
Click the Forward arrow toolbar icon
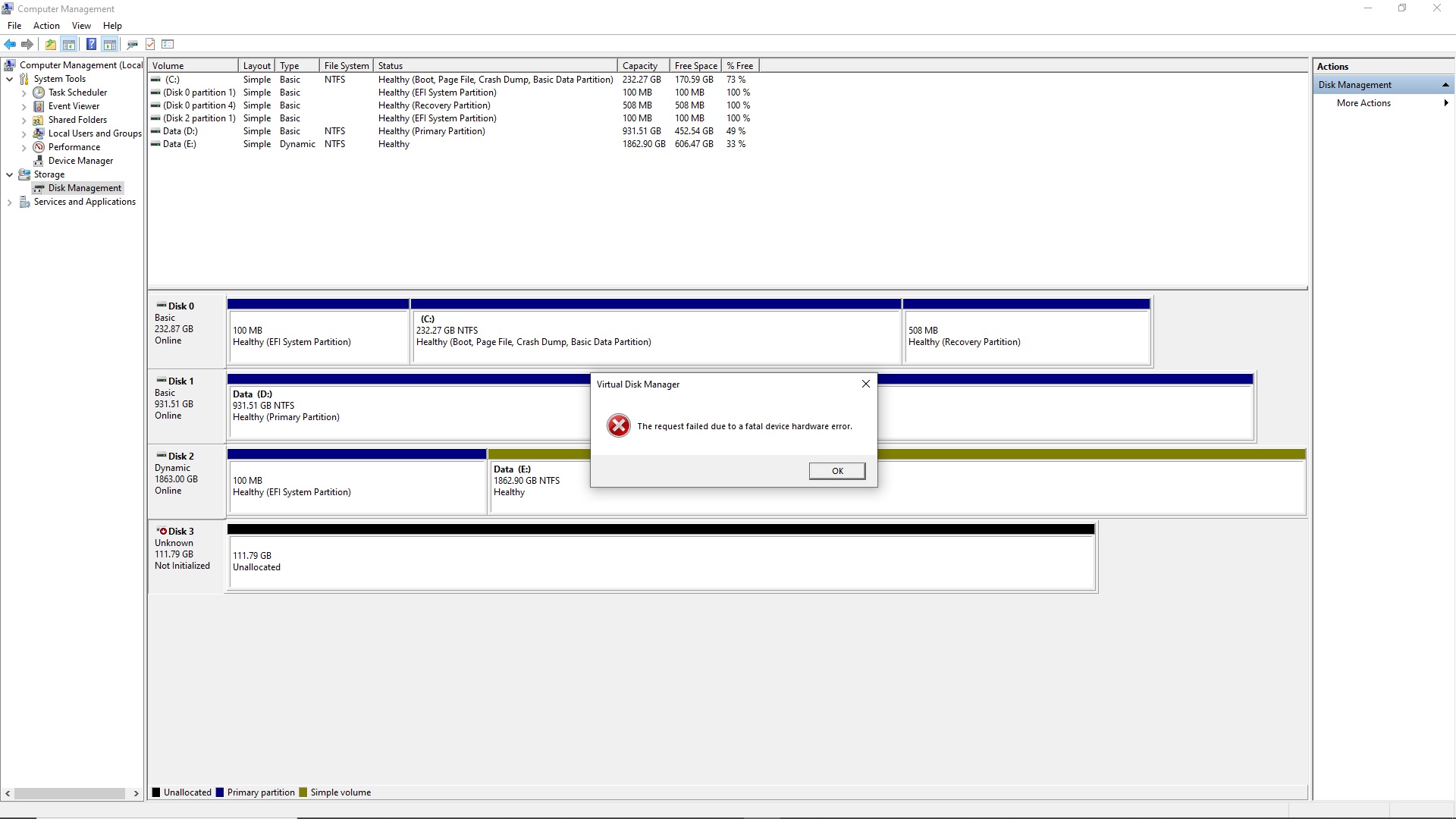27,44
